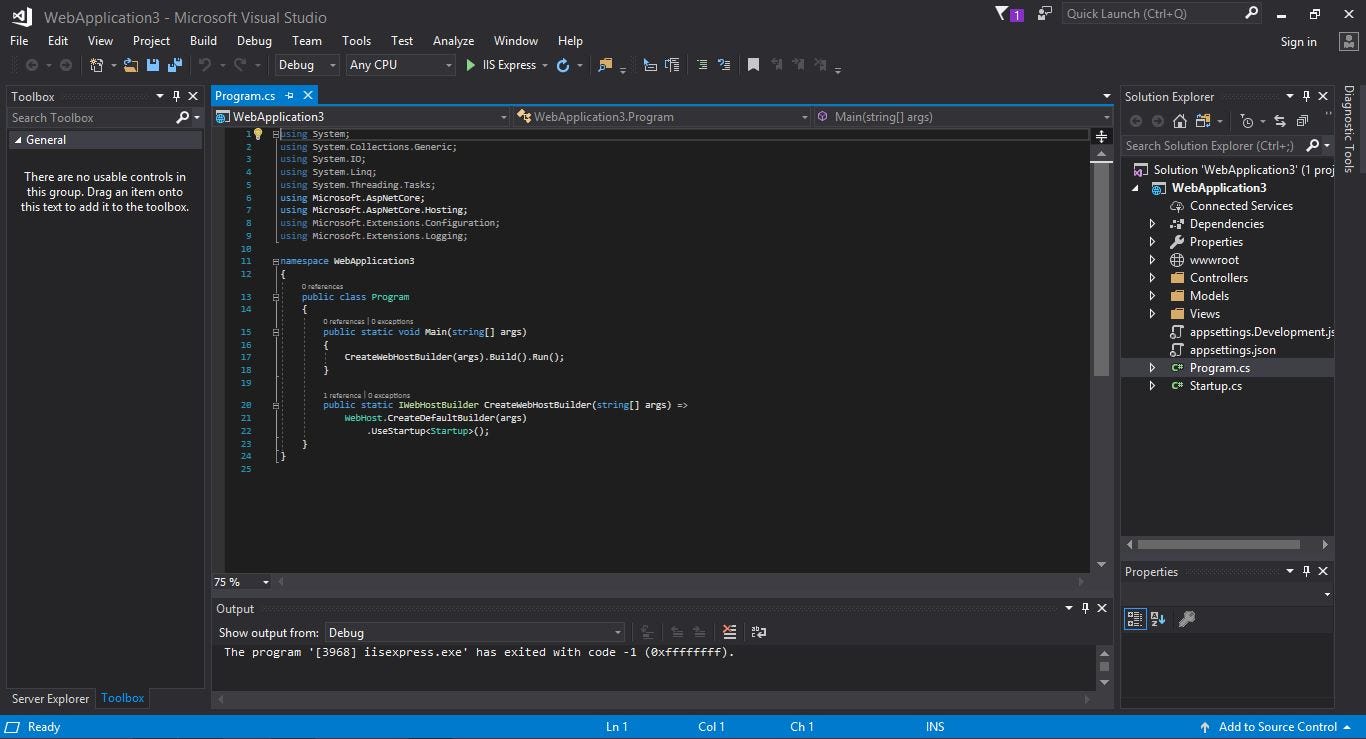Click the Home icon in Solution Explorer
1366x739 pixels.
[1180, 120]
